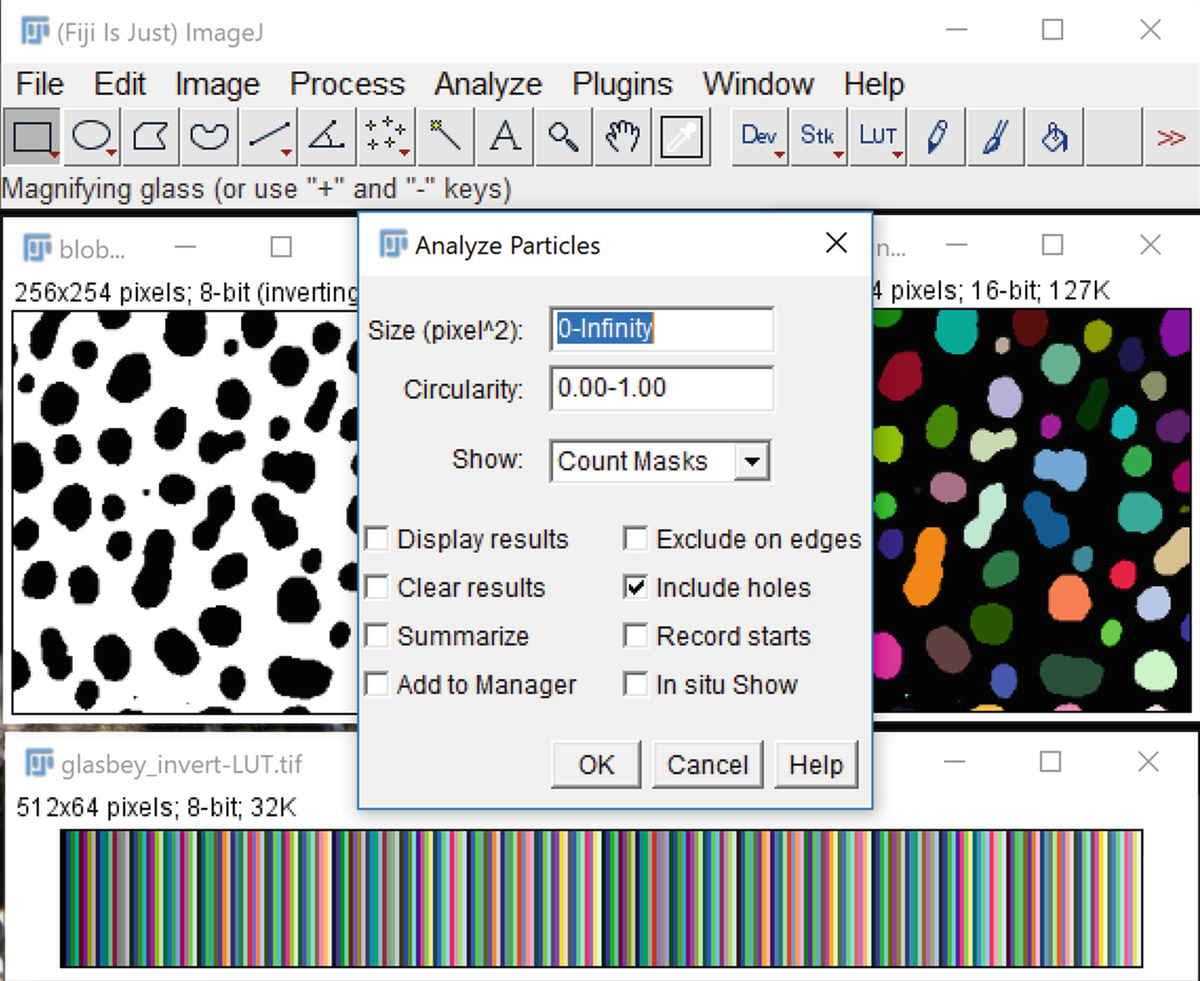This screenshot has height=981, width=1200.
Task: Click OK in Analyze Particles dialog
Action: (x=596, y=765)
